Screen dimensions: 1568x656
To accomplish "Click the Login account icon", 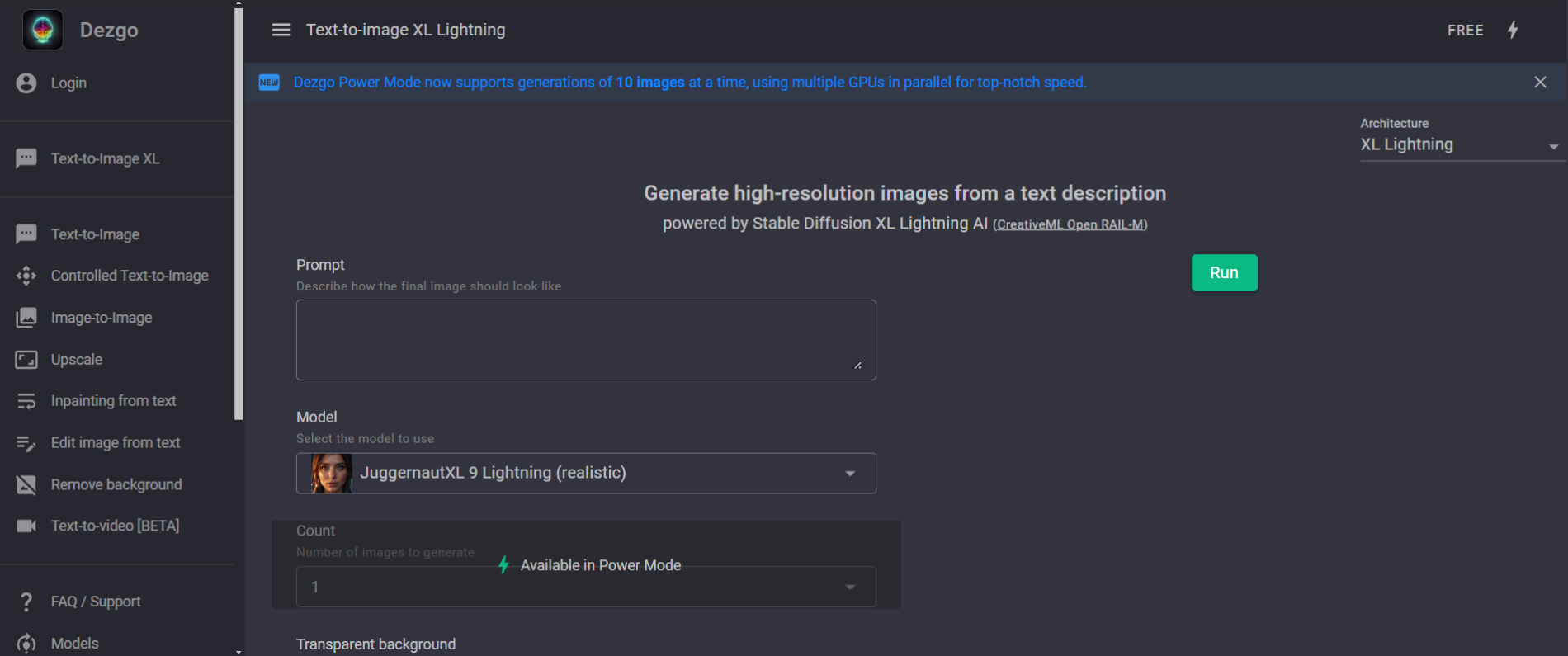I will click(26, 83).
